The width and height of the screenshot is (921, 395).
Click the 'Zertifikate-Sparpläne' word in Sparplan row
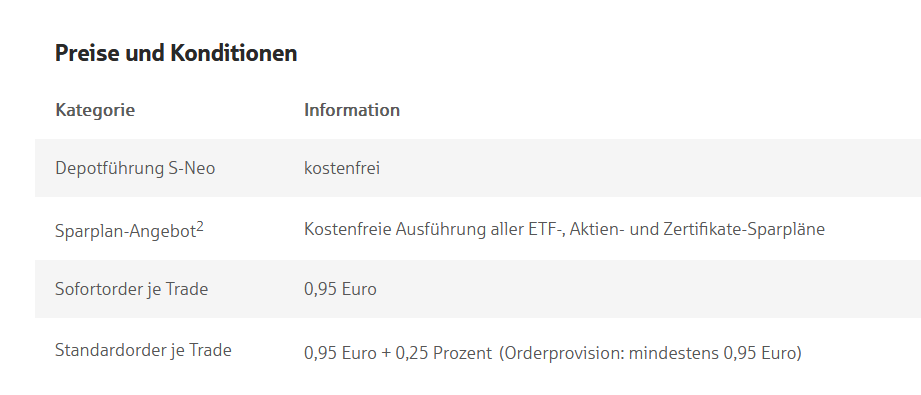(744, 229)
